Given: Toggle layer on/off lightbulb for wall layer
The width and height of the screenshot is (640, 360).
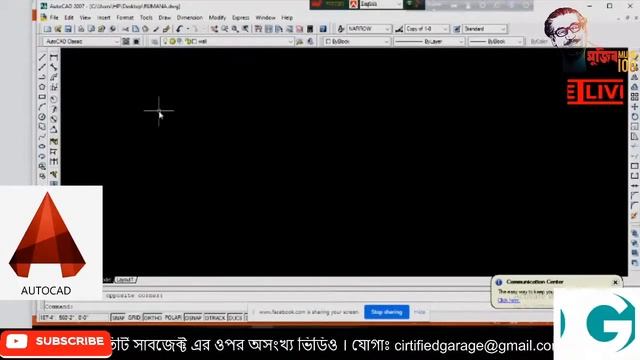Looking at the screenshot, I should (165, 42).
